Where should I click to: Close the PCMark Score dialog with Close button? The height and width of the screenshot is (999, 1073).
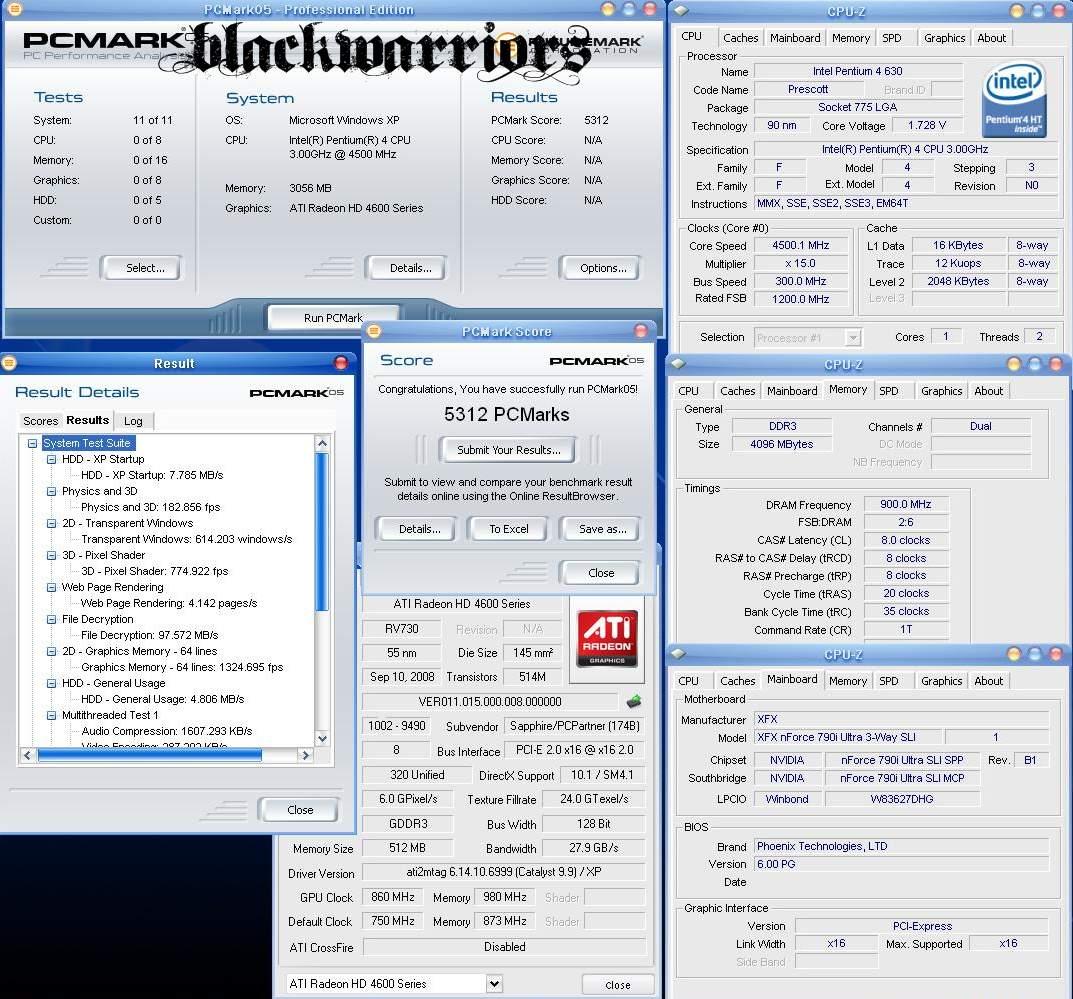click(x=600, y=573)
